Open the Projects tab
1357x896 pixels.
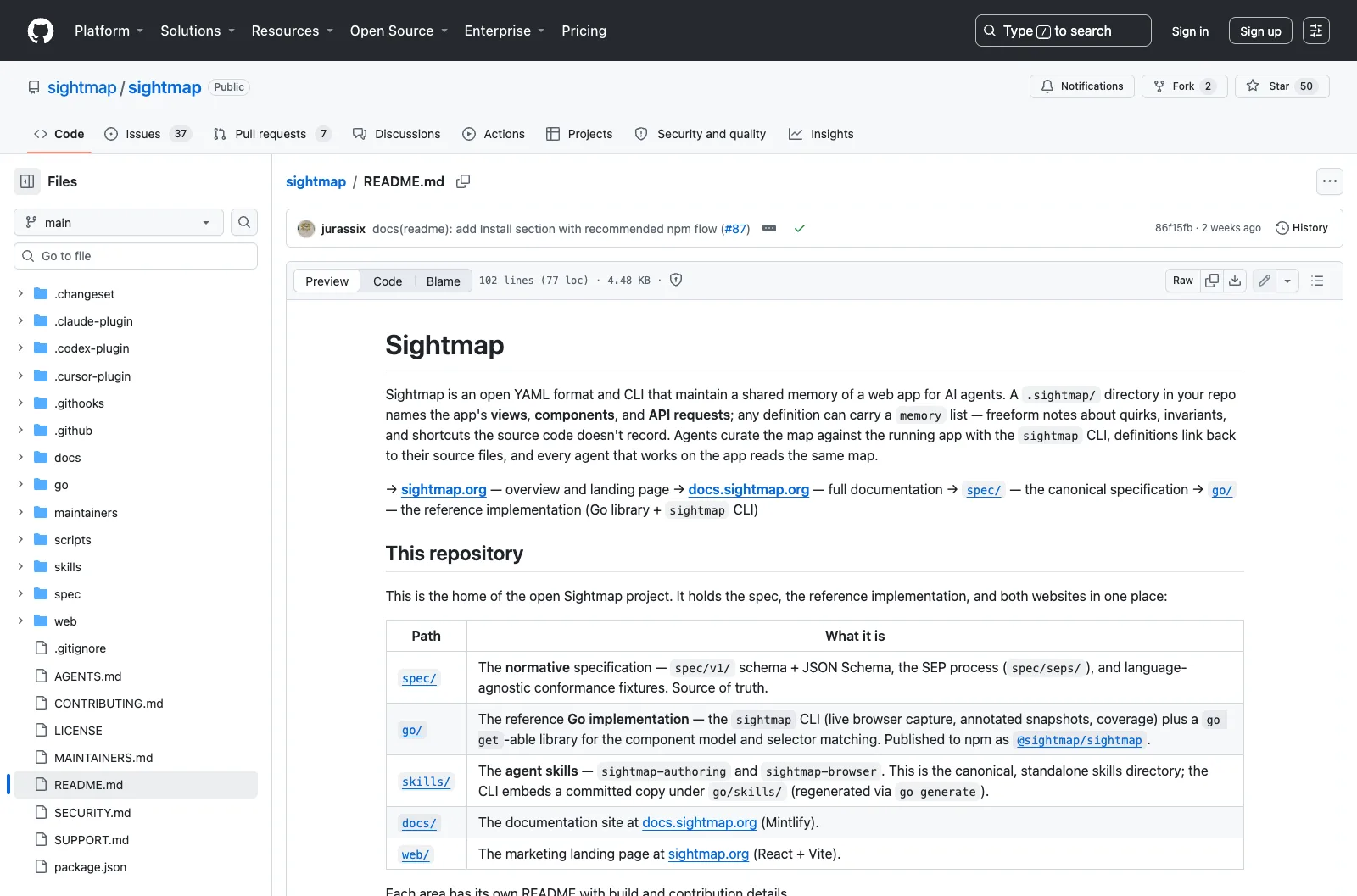pos(579,134)
